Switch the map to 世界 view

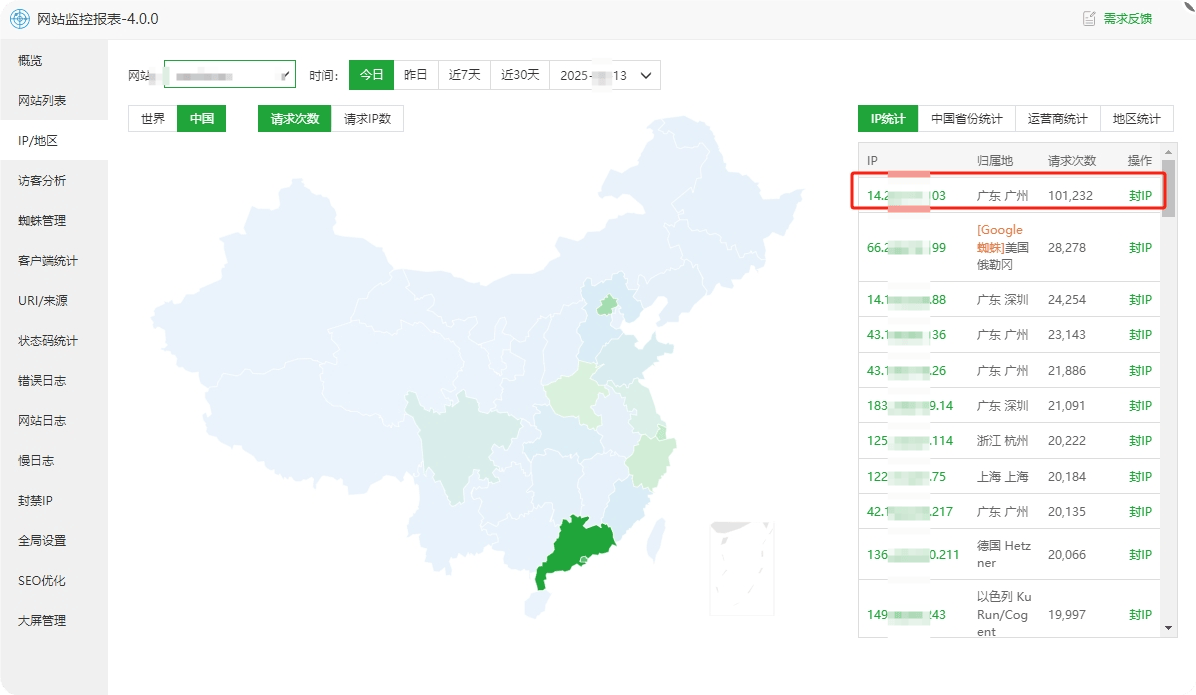click(x=153, y=118)
